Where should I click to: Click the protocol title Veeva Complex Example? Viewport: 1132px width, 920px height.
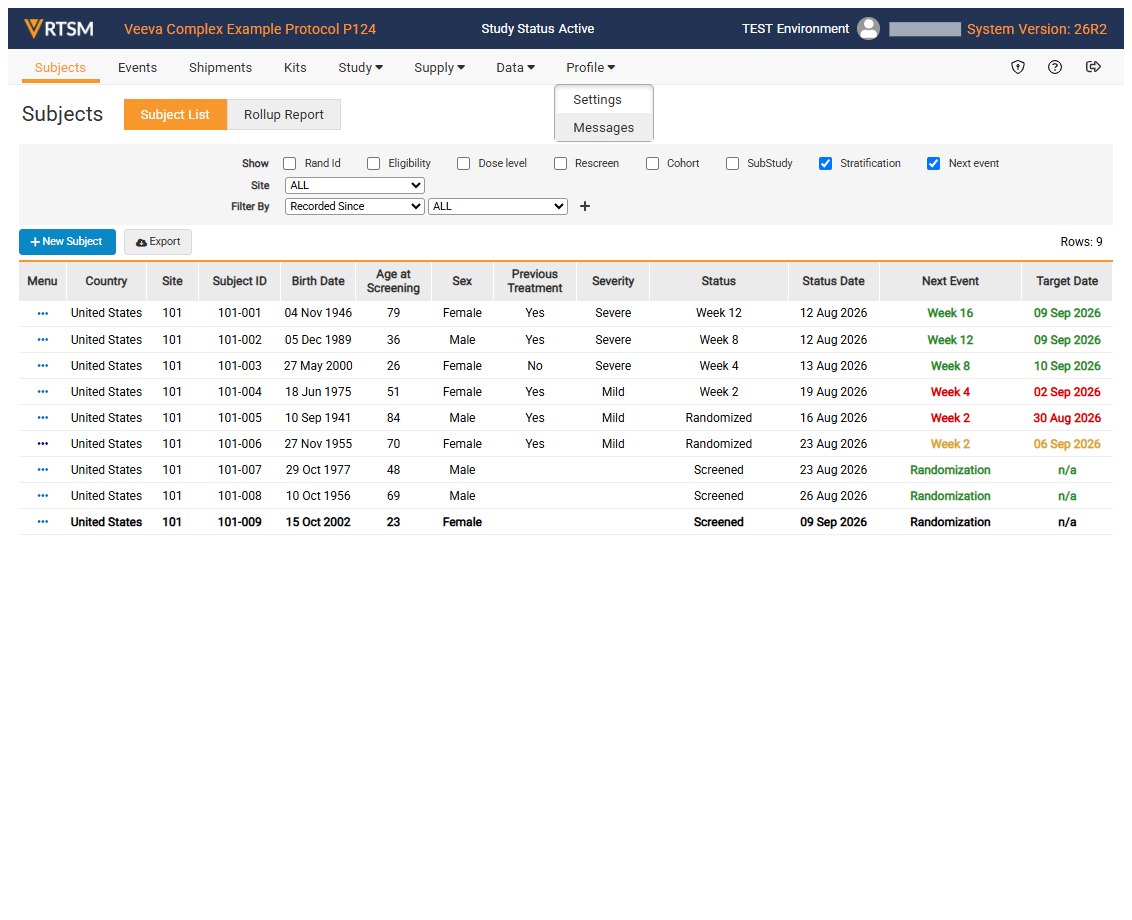(250, 29)
